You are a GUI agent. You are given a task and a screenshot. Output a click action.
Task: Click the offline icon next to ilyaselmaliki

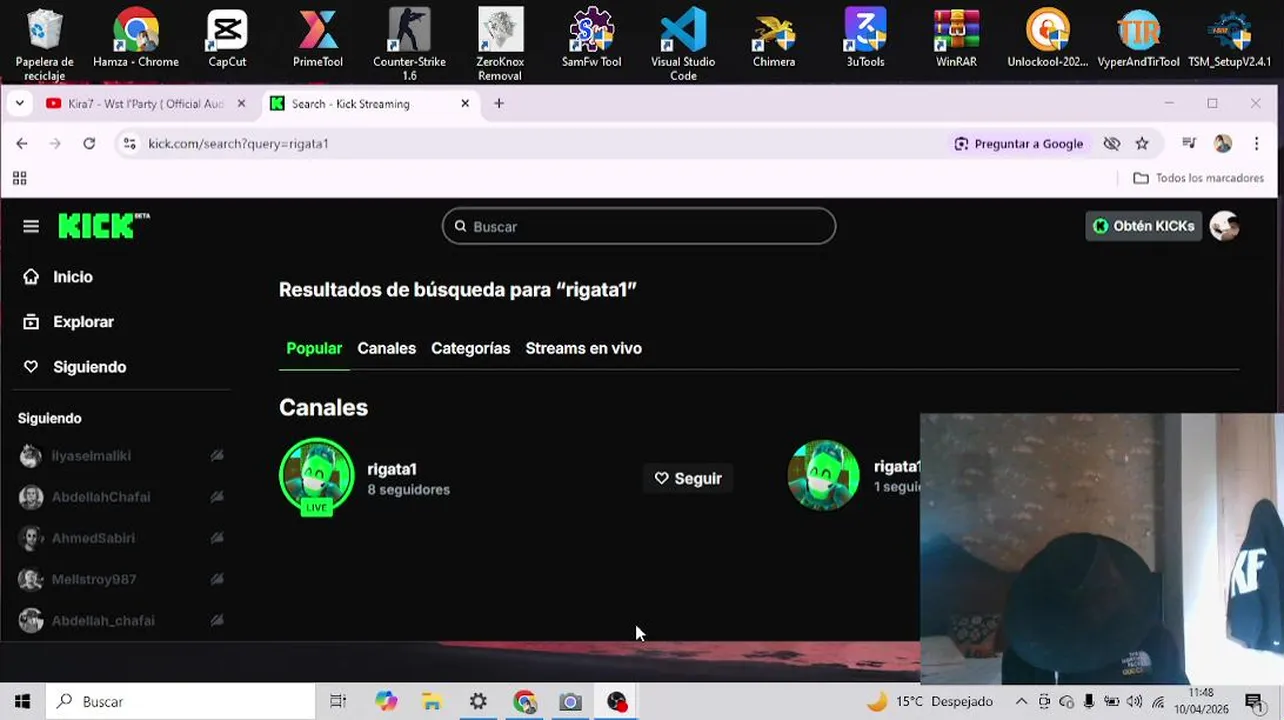coord(217,456)
